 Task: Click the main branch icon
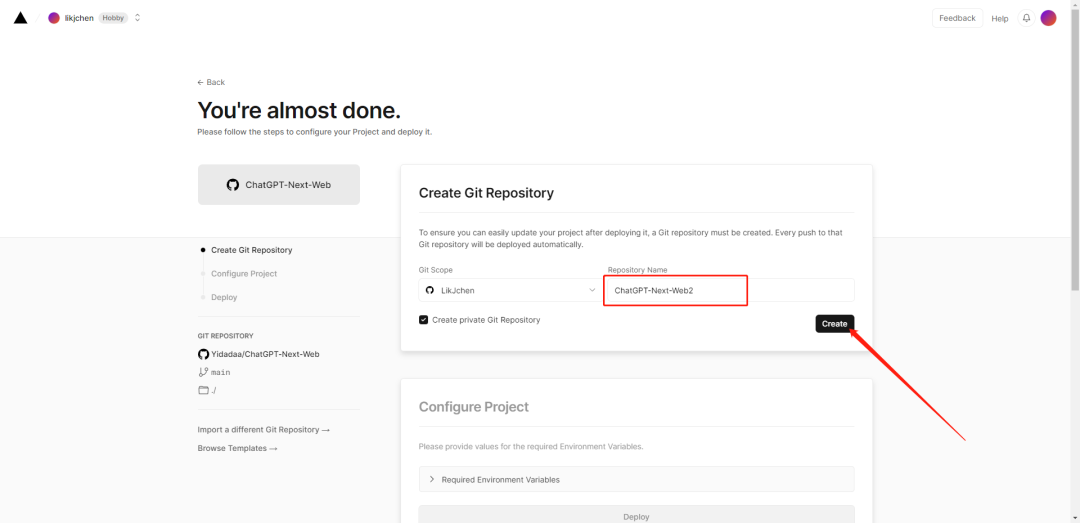[x=203, y=372]
